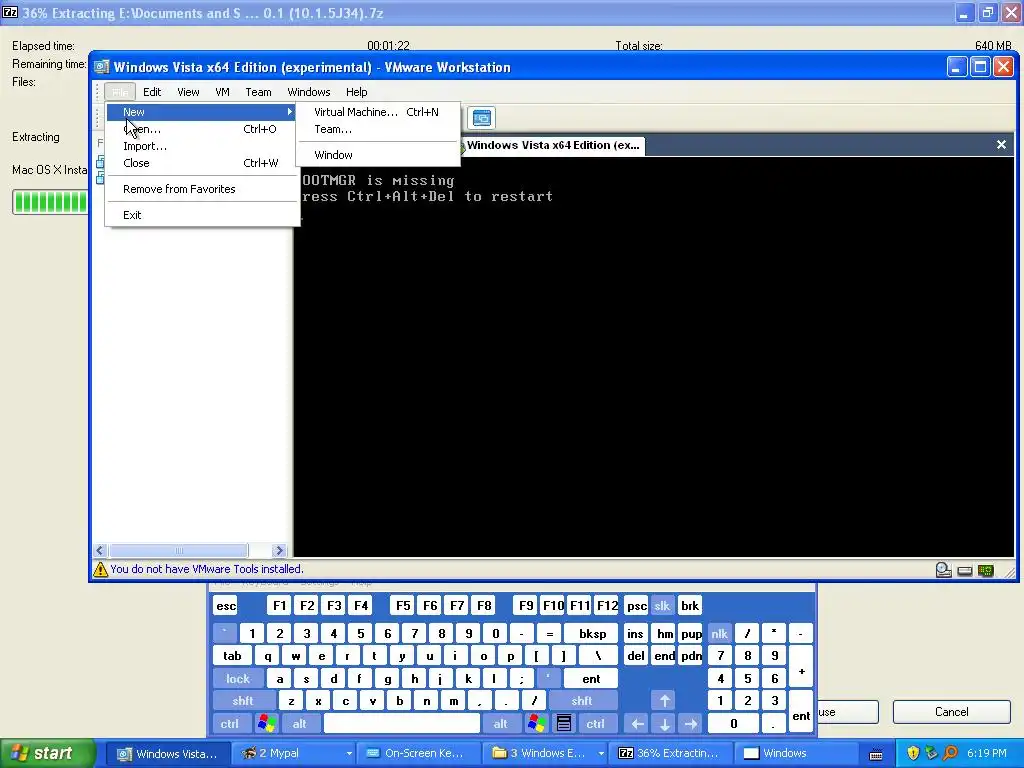Click the 7-Zip icon in the extracting window title
Screen dimensions: 1024x768
pyautogui.click(x=10, y=12)
